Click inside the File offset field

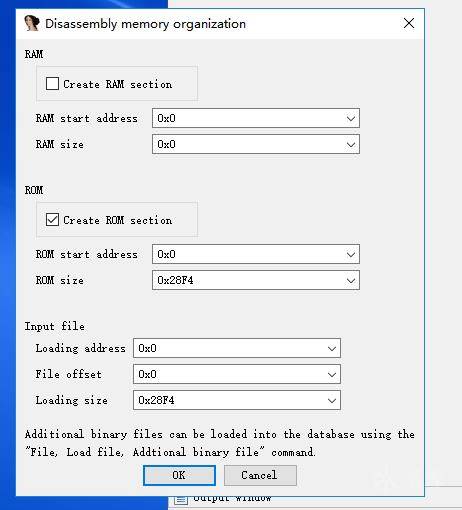click(237, 374)
